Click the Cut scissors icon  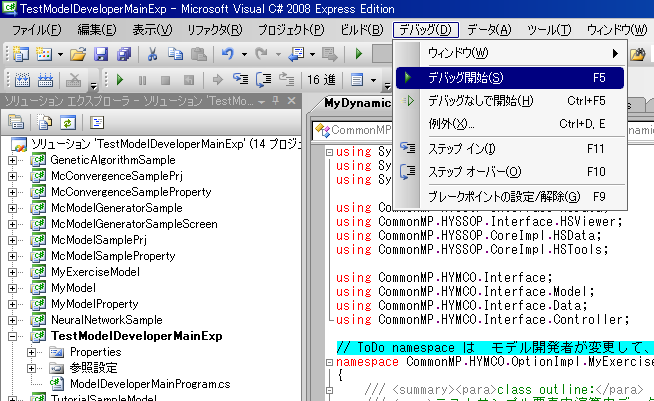click(x=152, y=54)
